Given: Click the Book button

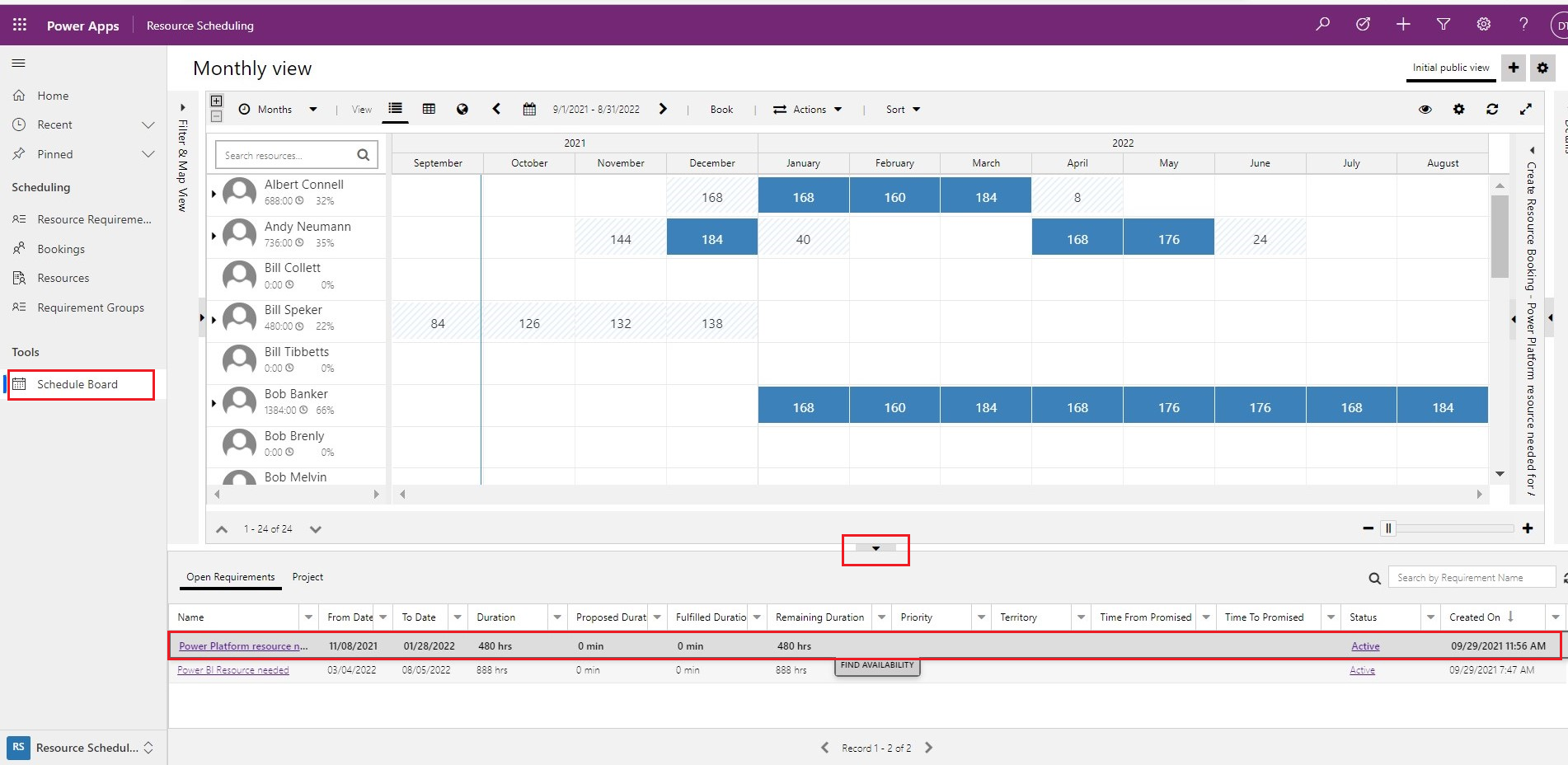Looking at the screenshot, I should coord(721,109).
